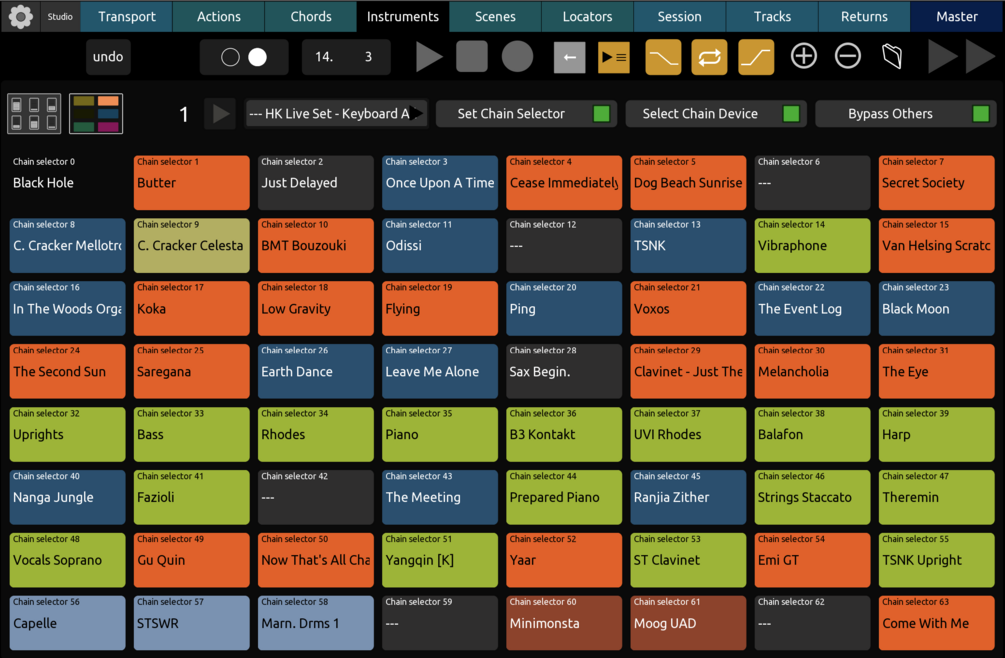This screenshot has height=658, width=1005.
Task: Toggle the punch-out icon
Action: 756,57
